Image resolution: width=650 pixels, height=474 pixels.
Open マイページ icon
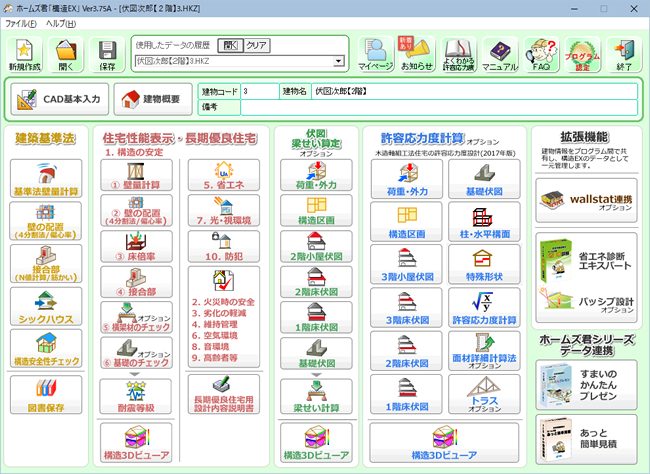[x=376, y=54]
